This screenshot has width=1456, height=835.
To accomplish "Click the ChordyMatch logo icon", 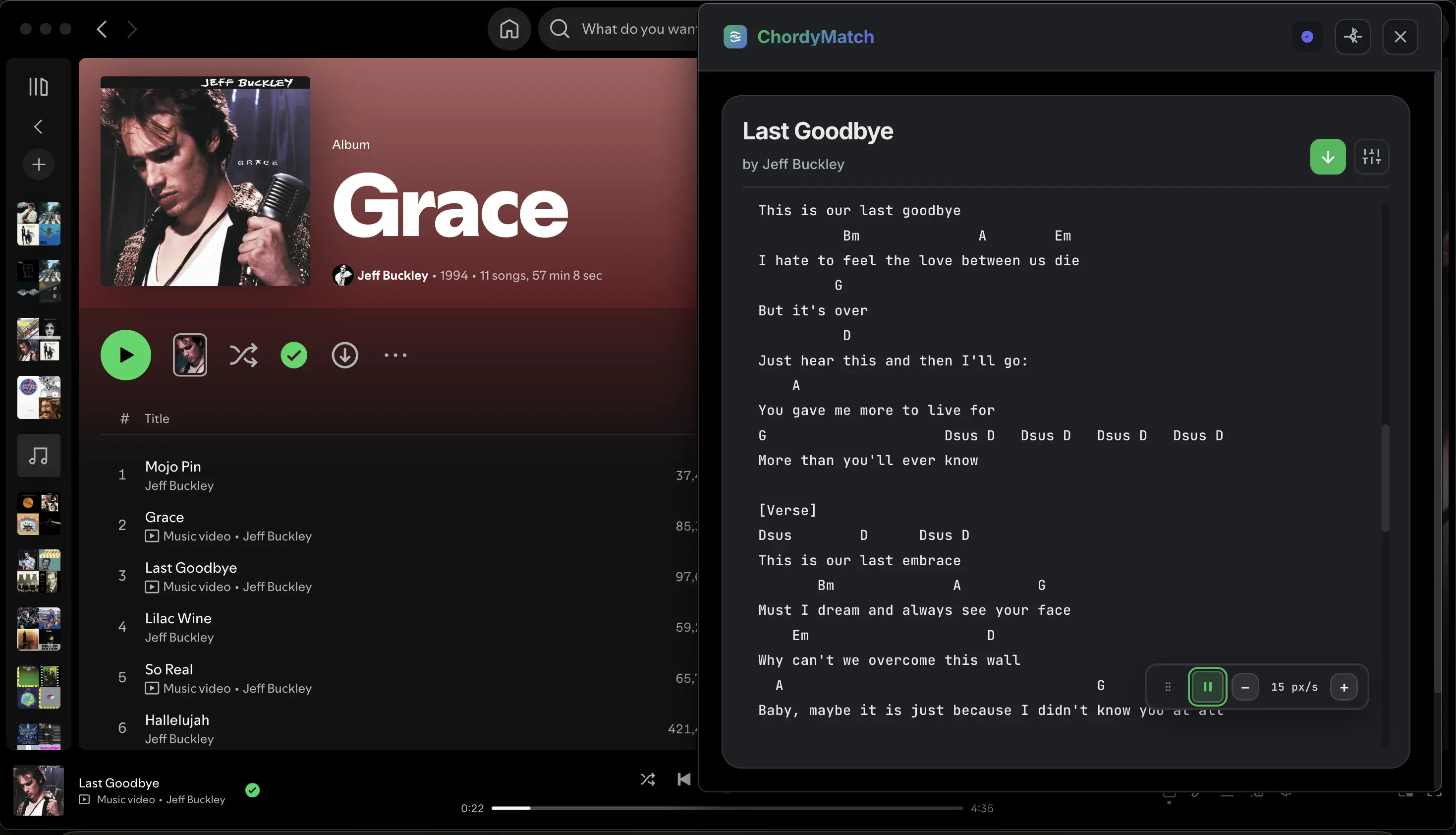I will pos(736,37).
